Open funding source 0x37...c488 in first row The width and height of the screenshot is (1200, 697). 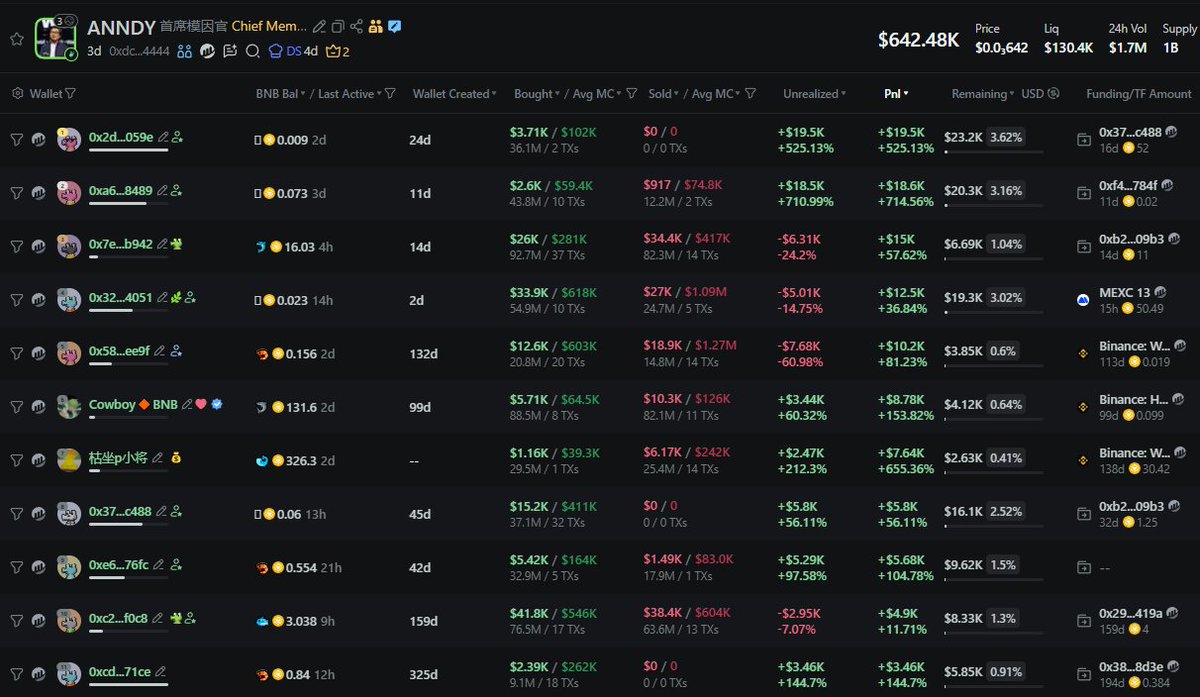pos(1130,132)
